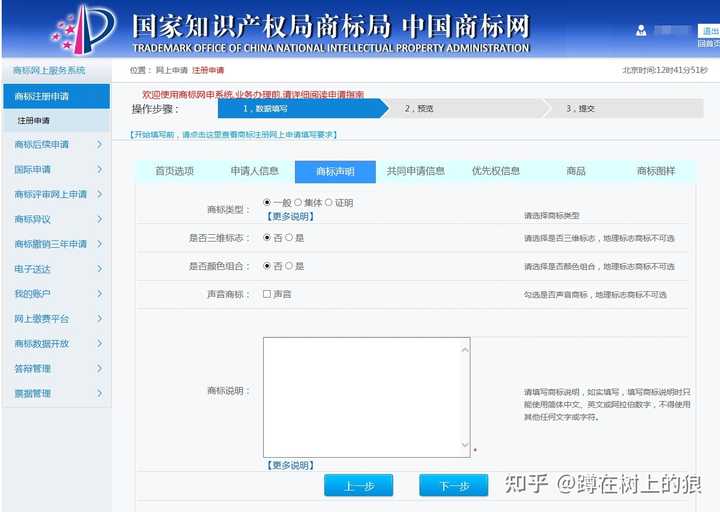Image resolution: width=720 pixels, height=512 pixels.
Task: Select 一般 trademark type radio
Action: pyautogui.click(x=267, y=202)
